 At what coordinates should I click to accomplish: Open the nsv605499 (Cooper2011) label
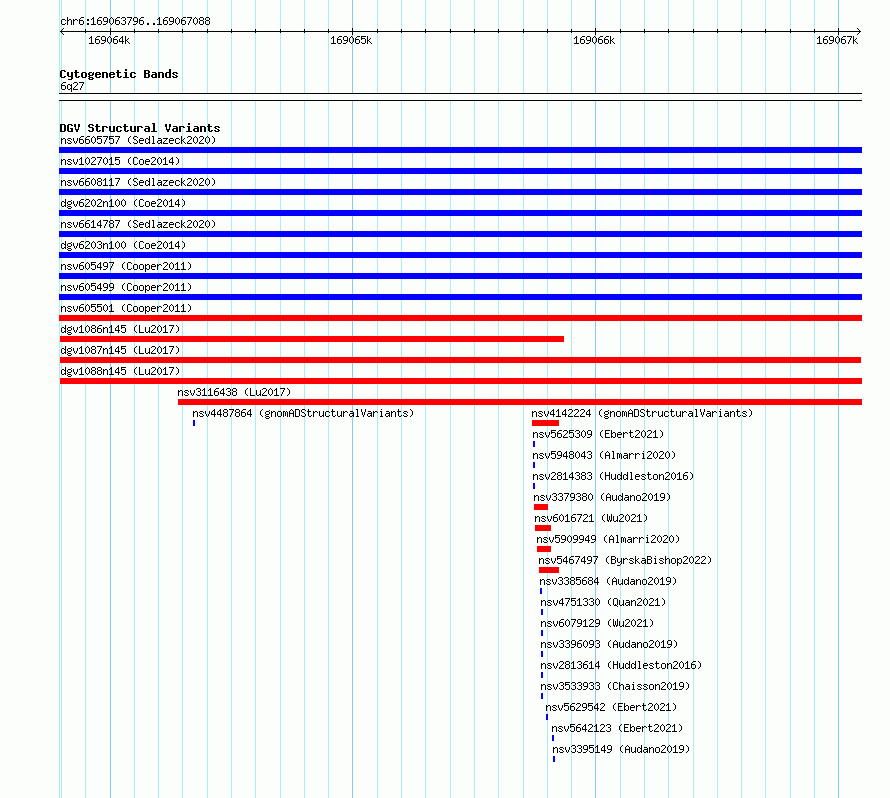pyautogui.click(x=126, y=287)
